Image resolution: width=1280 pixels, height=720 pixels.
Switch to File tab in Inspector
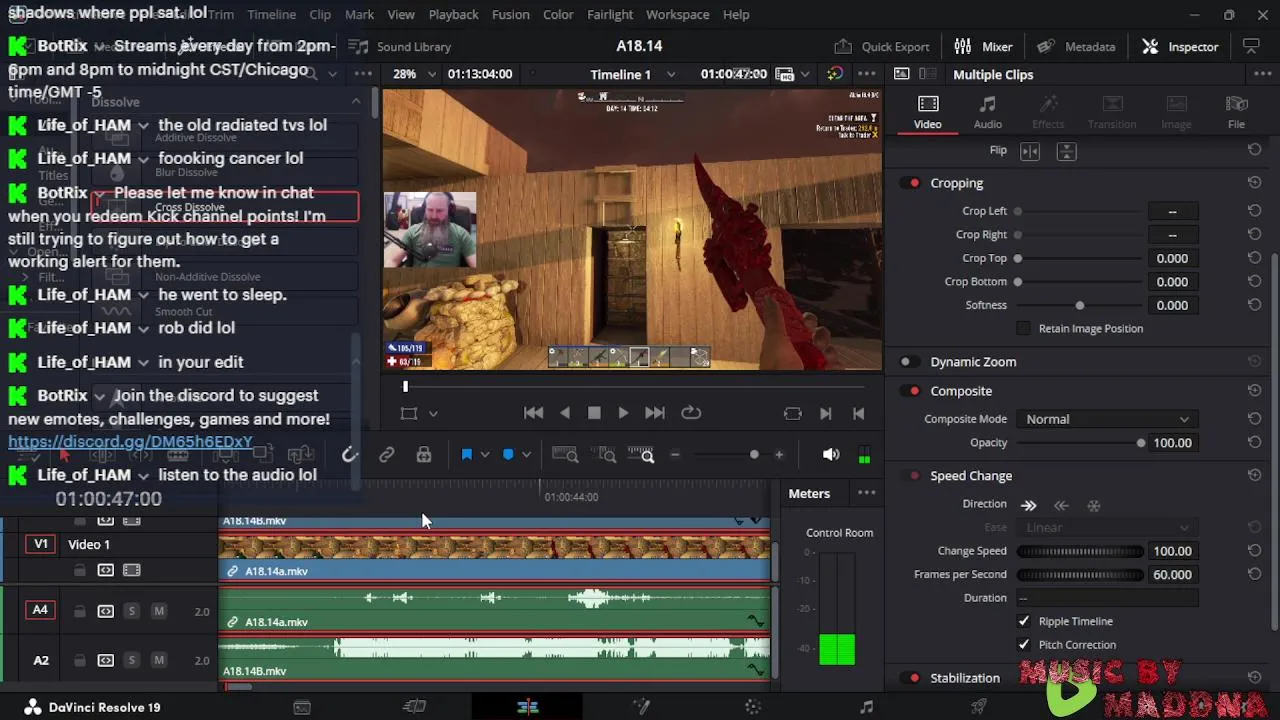tap(1236, 112)
